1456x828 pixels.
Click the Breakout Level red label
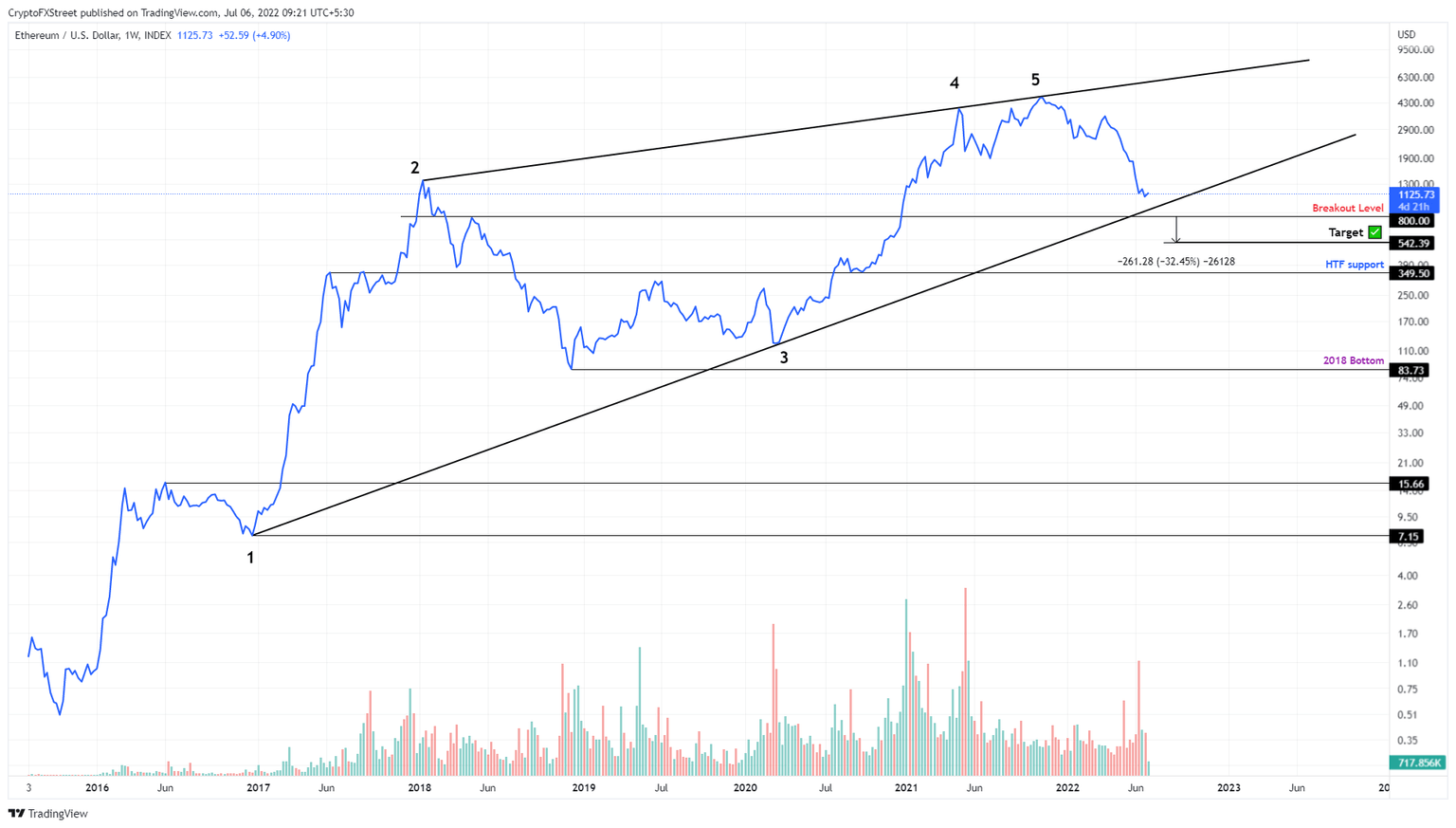pyautogui.click(x=1347, y=208)
